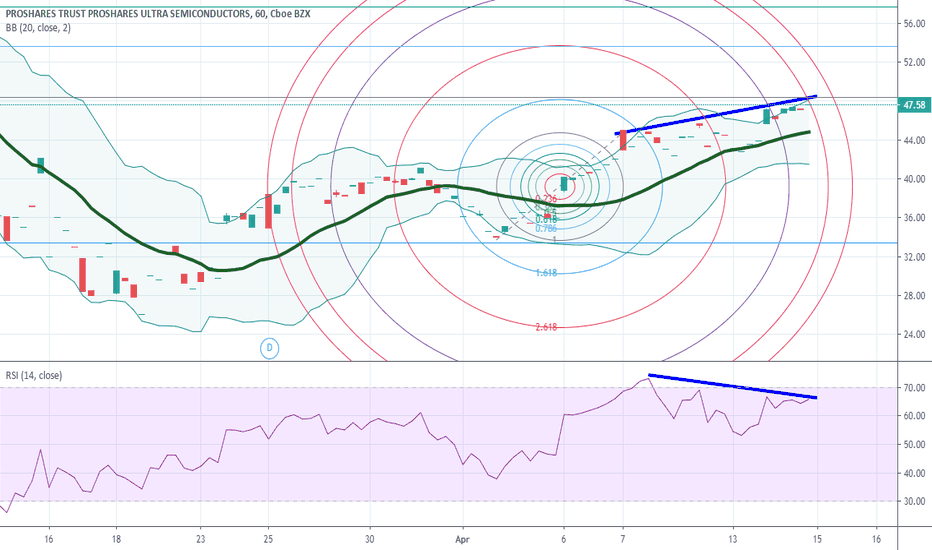Click date 30 on the time axis
Image resolution: width=932 pixels, height=550 pixels.
pos(370,539)
